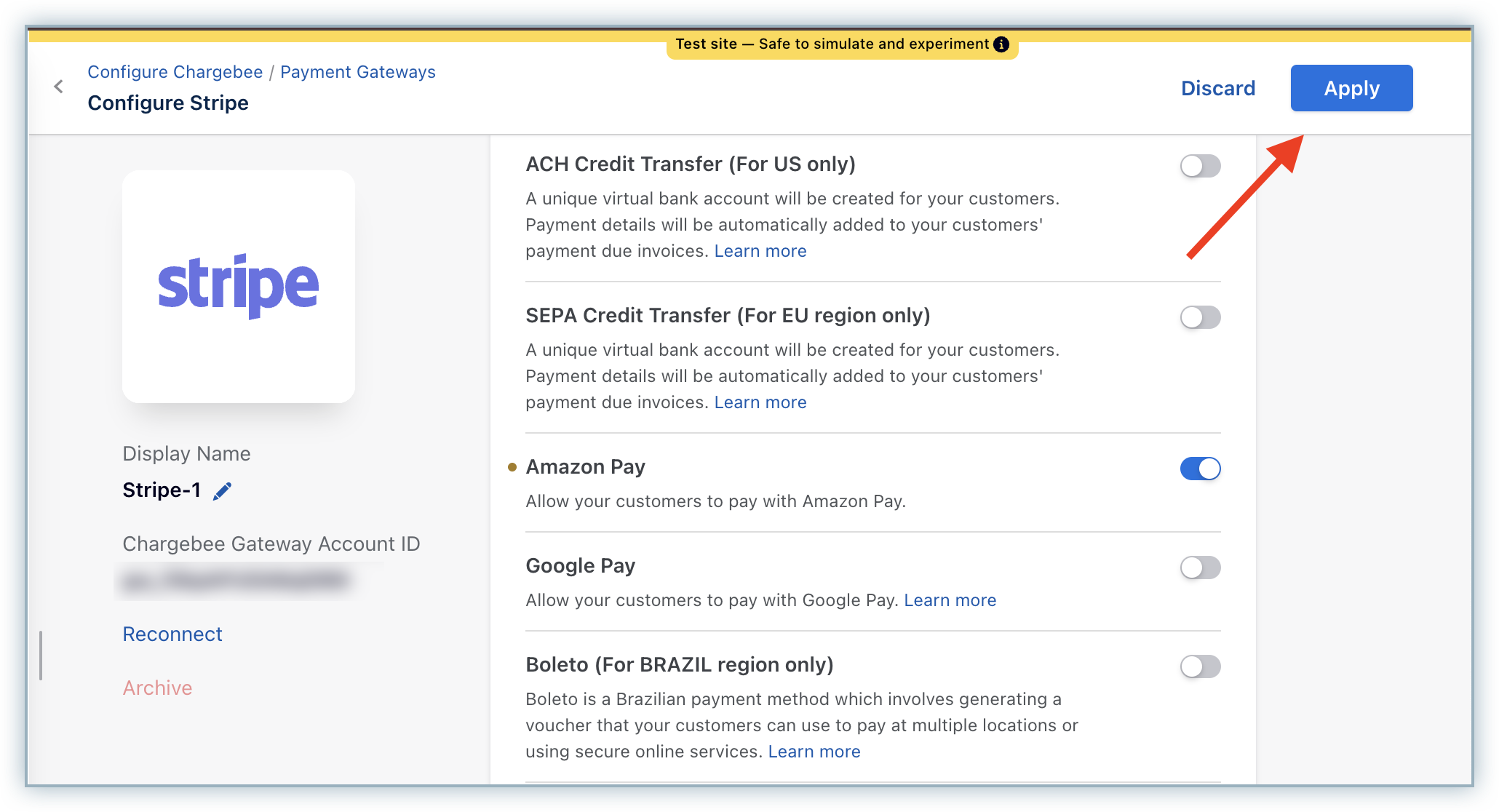1499x812 pixels.
Task: Click Archive link in sidebar
Action: coord(157,688)
